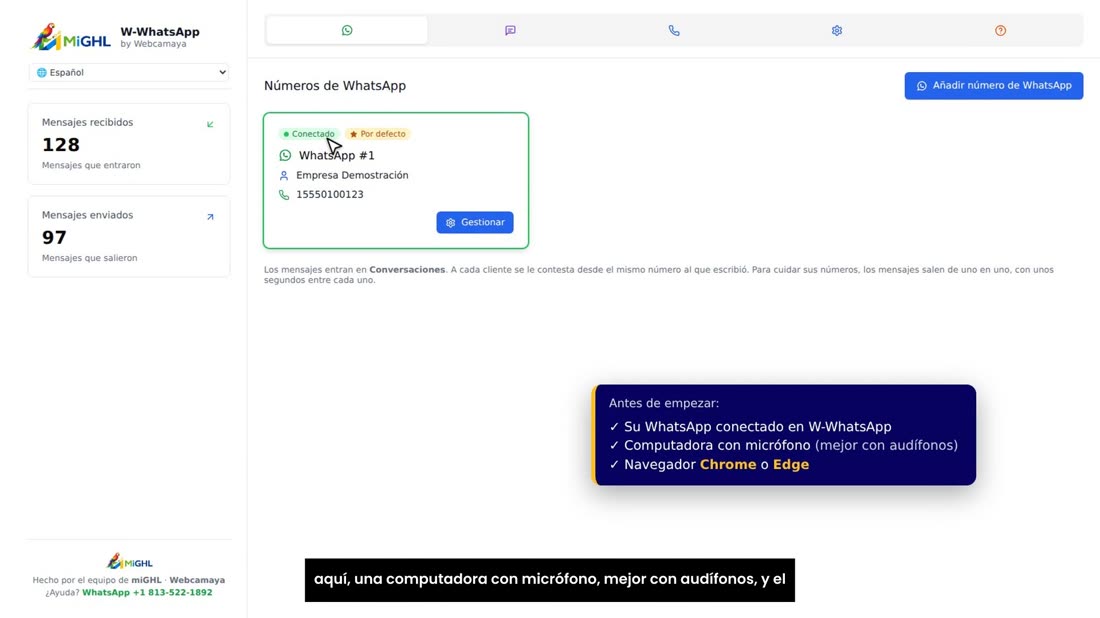Open the settings gear tab
1100x618 pixels.
point(837,31)
